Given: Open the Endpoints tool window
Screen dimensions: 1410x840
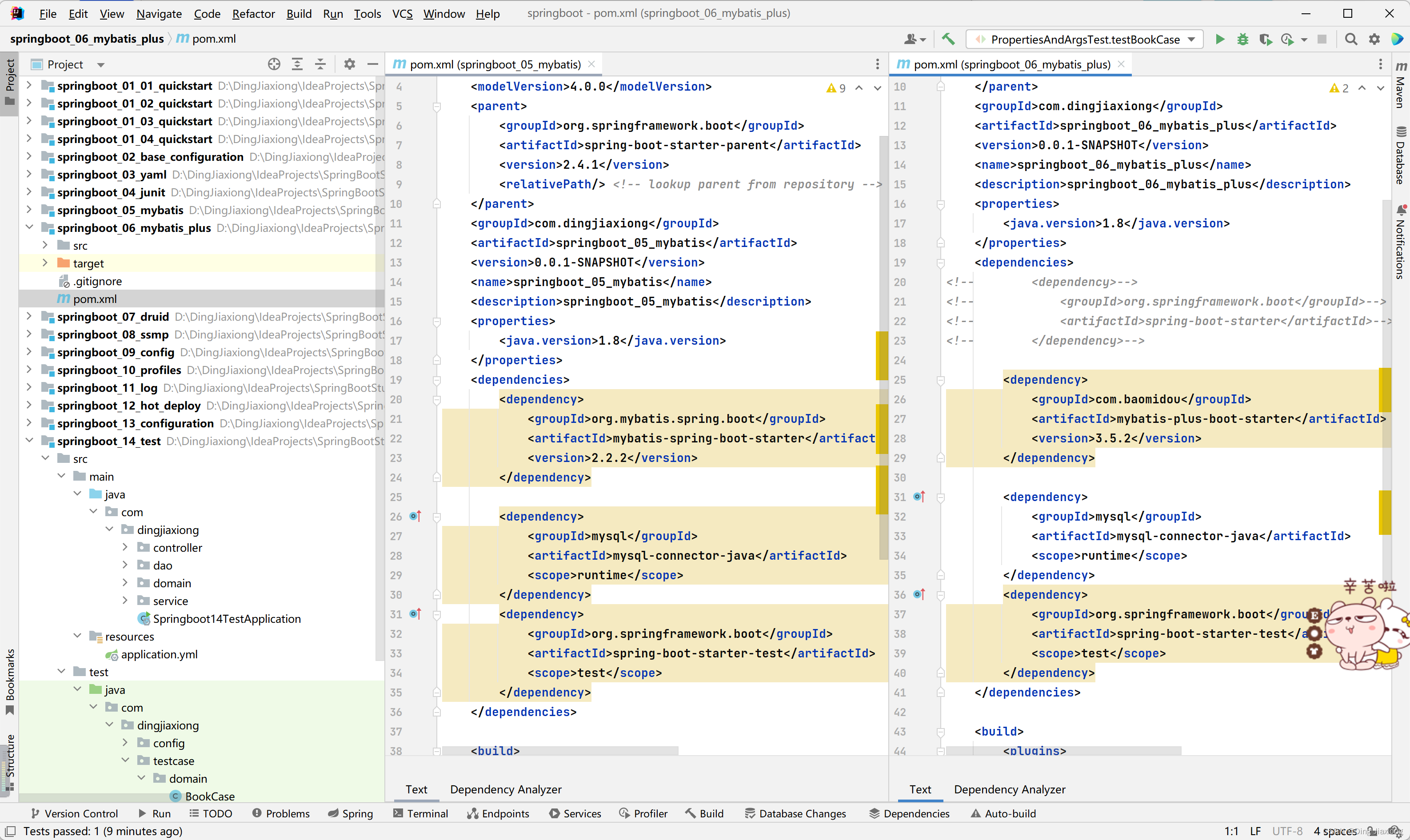Looking at the screenshot, I should point(498,813).
